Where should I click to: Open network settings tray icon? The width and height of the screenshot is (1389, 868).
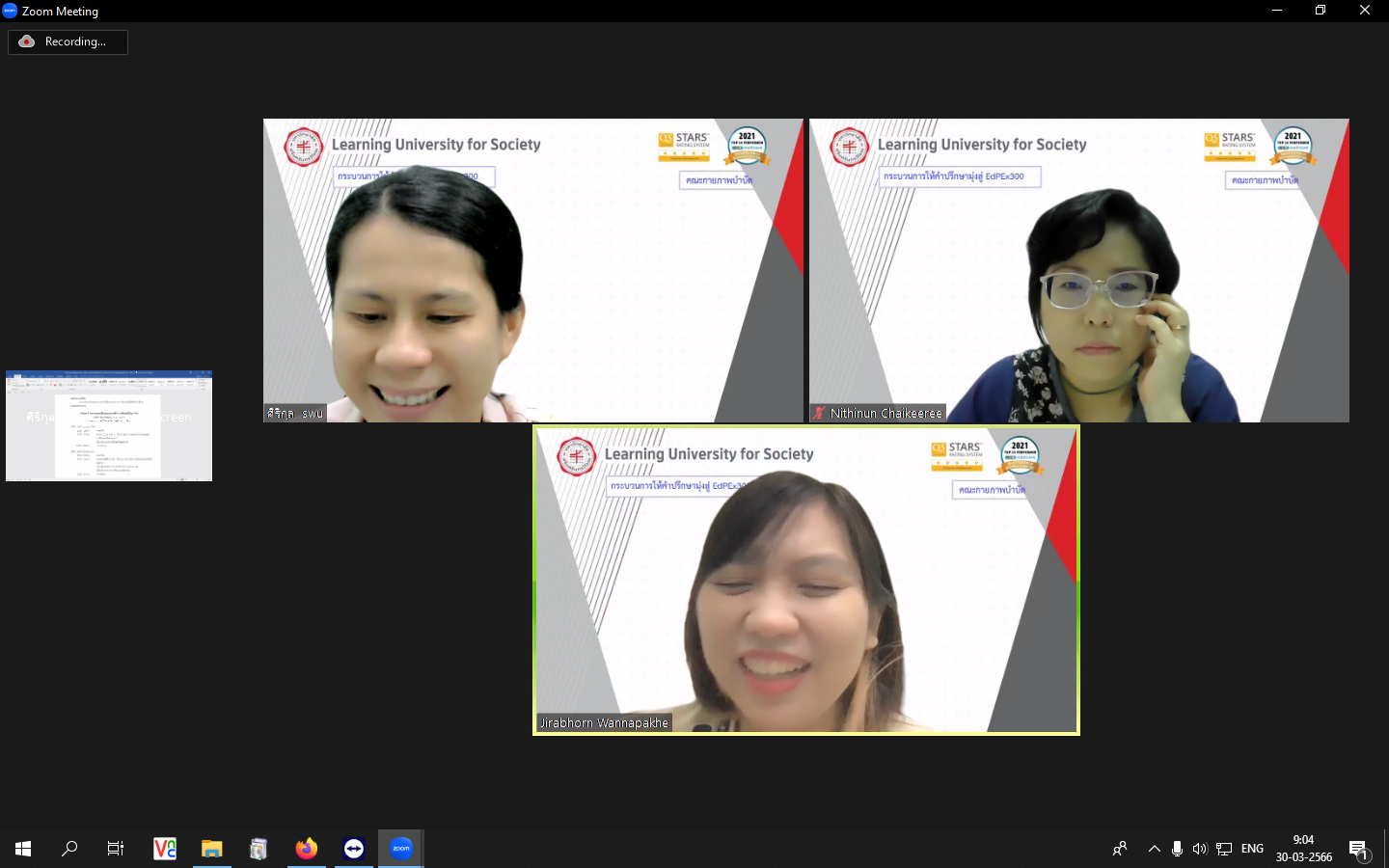pyautogui.click(x=1224, y=849)
